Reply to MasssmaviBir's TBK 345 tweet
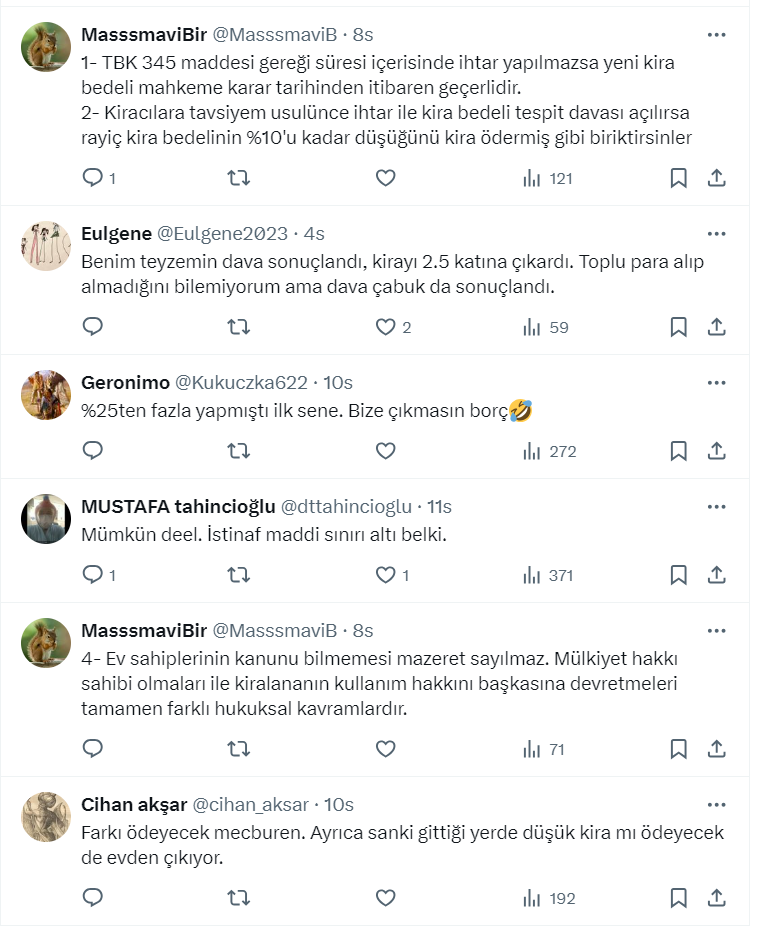The width and height of the screenshot is (761, 926). click(93, 178)
